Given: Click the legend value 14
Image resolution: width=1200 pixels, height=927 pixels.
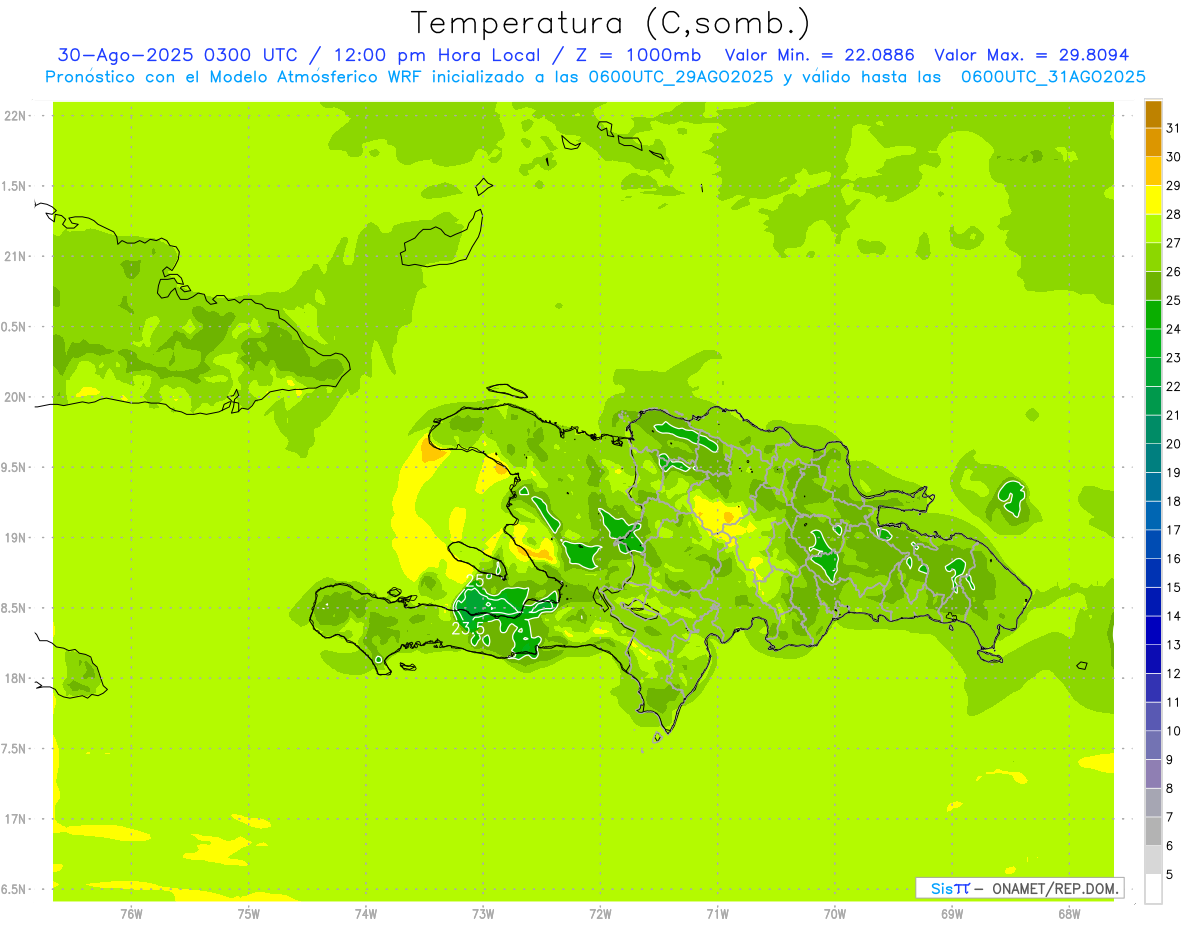Looking at the screenshot, I should [1173, 616].
